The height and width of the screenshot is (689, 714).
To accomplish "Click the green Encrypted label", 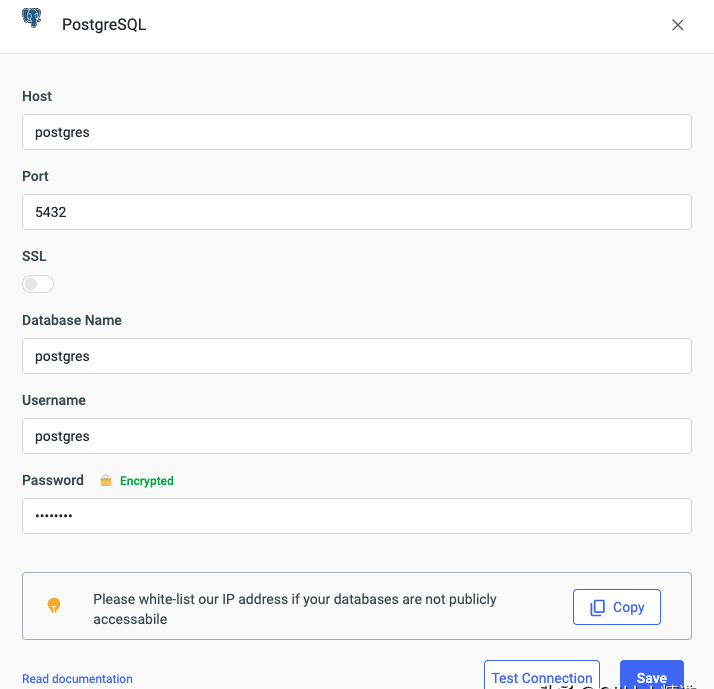I will tap(147, 481).
